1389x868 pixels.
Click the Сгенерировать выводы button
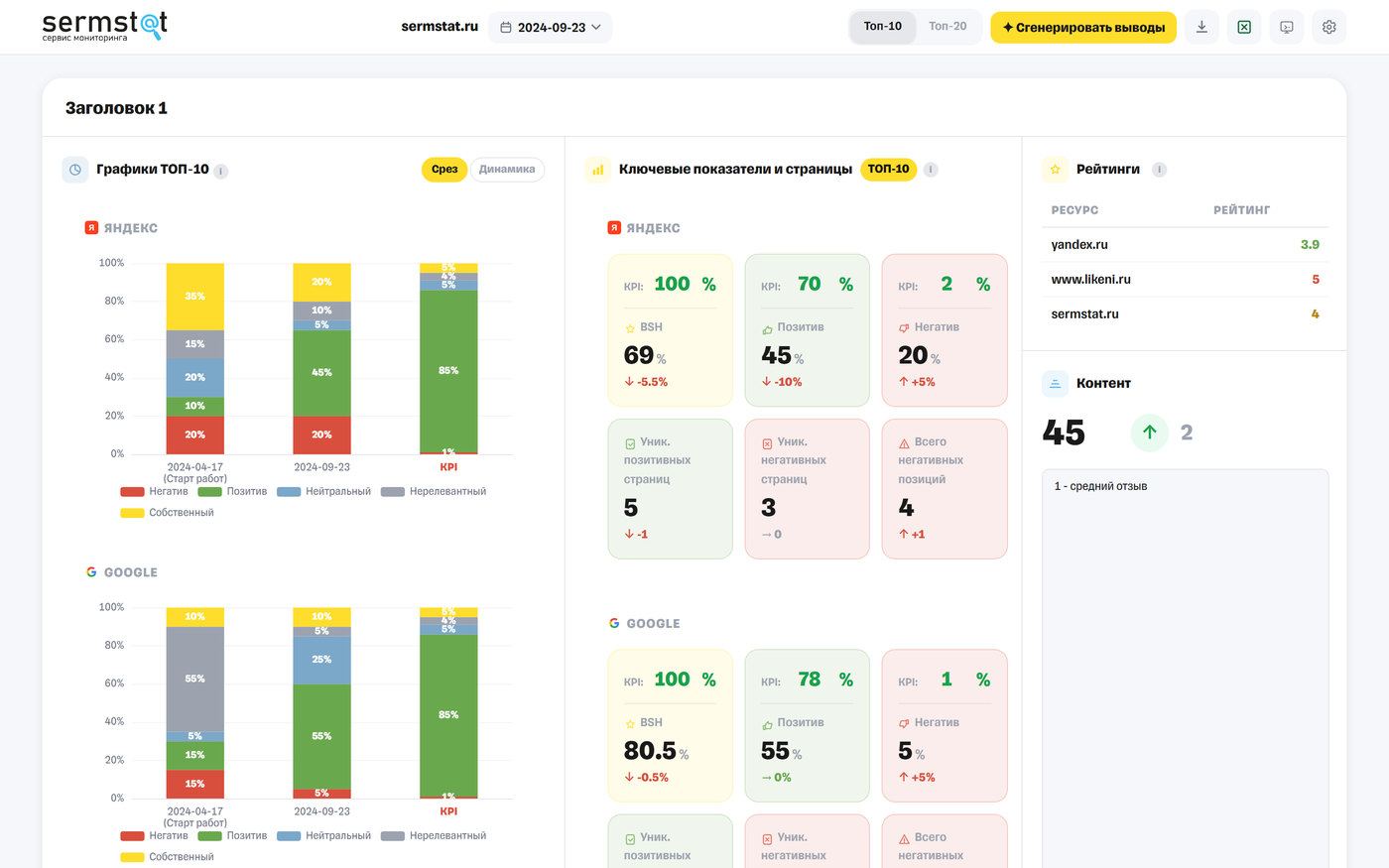click(1083, 27)
